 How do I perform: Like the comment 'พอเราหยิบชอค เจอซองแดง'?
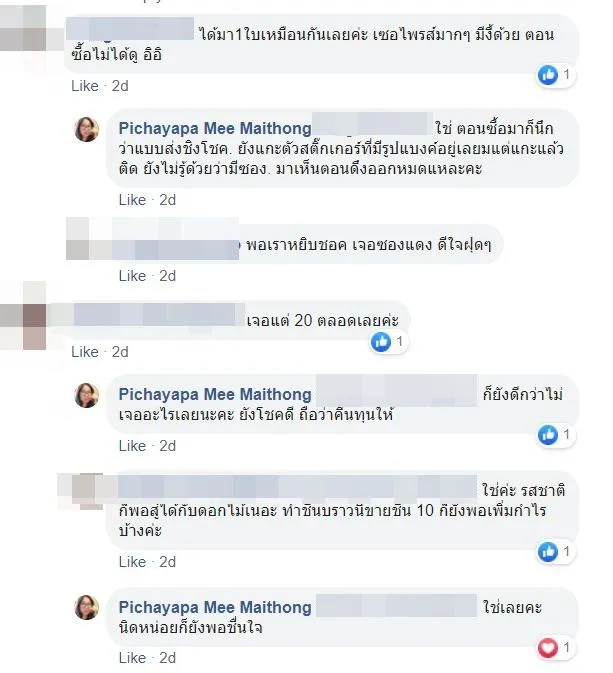click(133, 276)
